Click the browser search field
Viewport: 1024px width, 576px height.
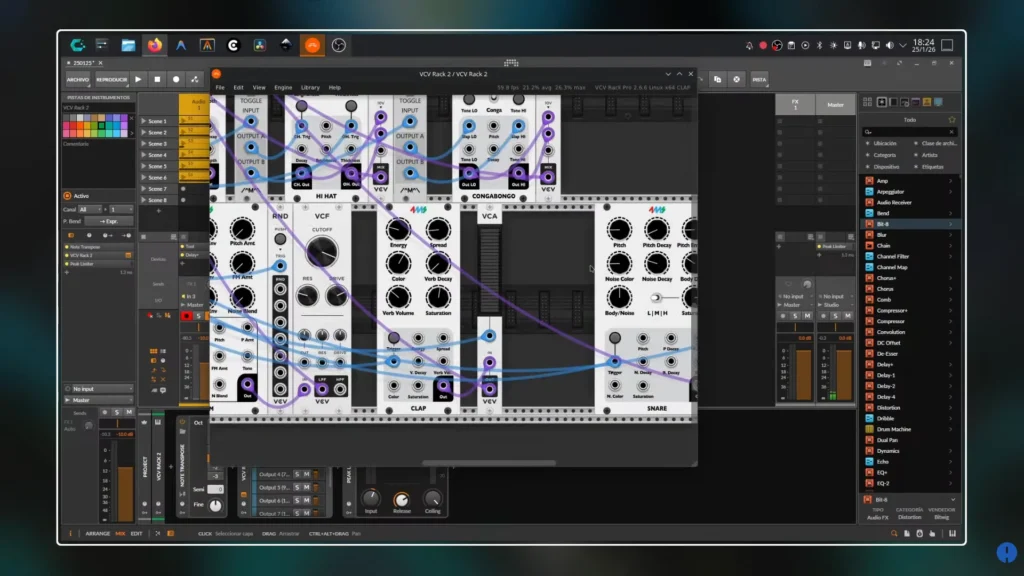(909, 132)
